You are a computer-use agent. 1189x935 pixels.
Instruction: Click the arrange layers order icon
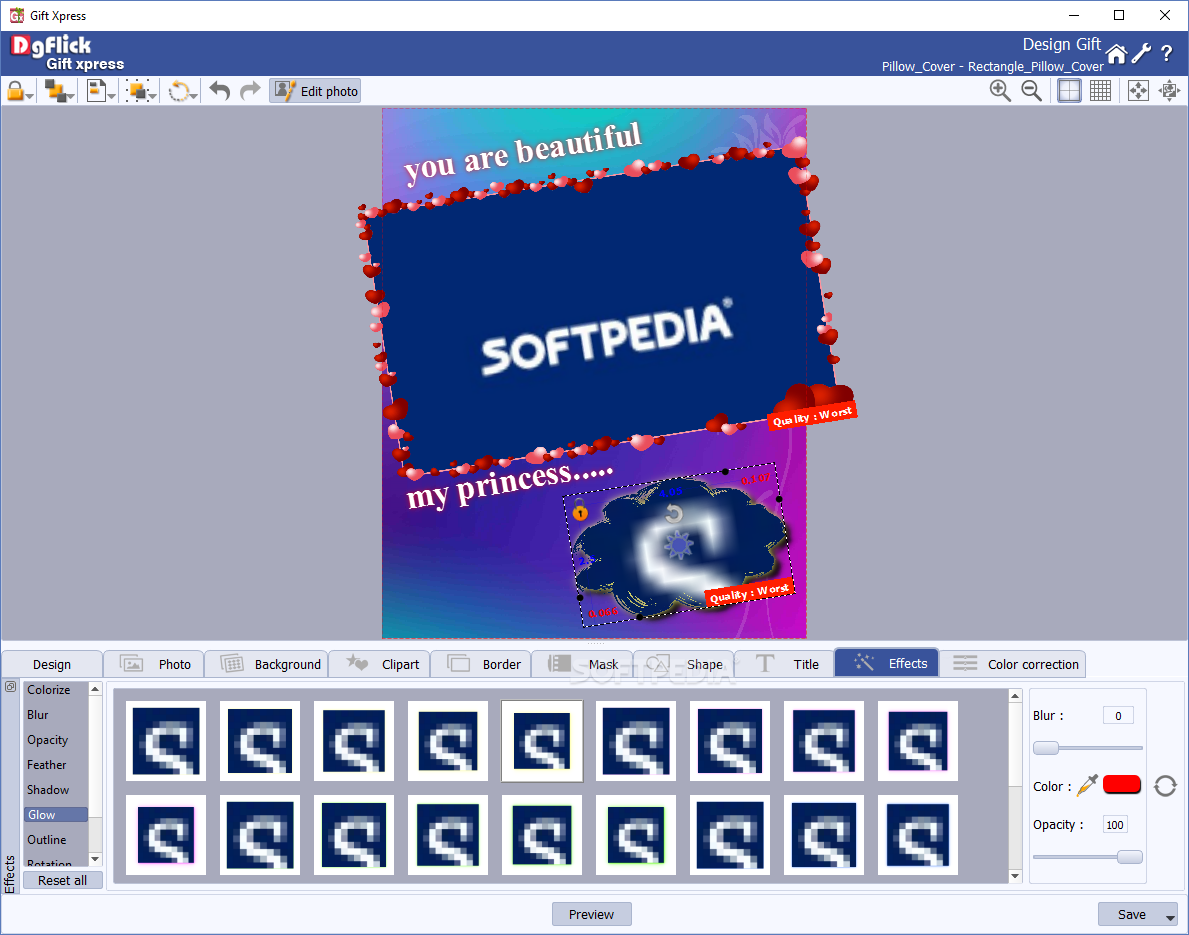tap(55, 91)
